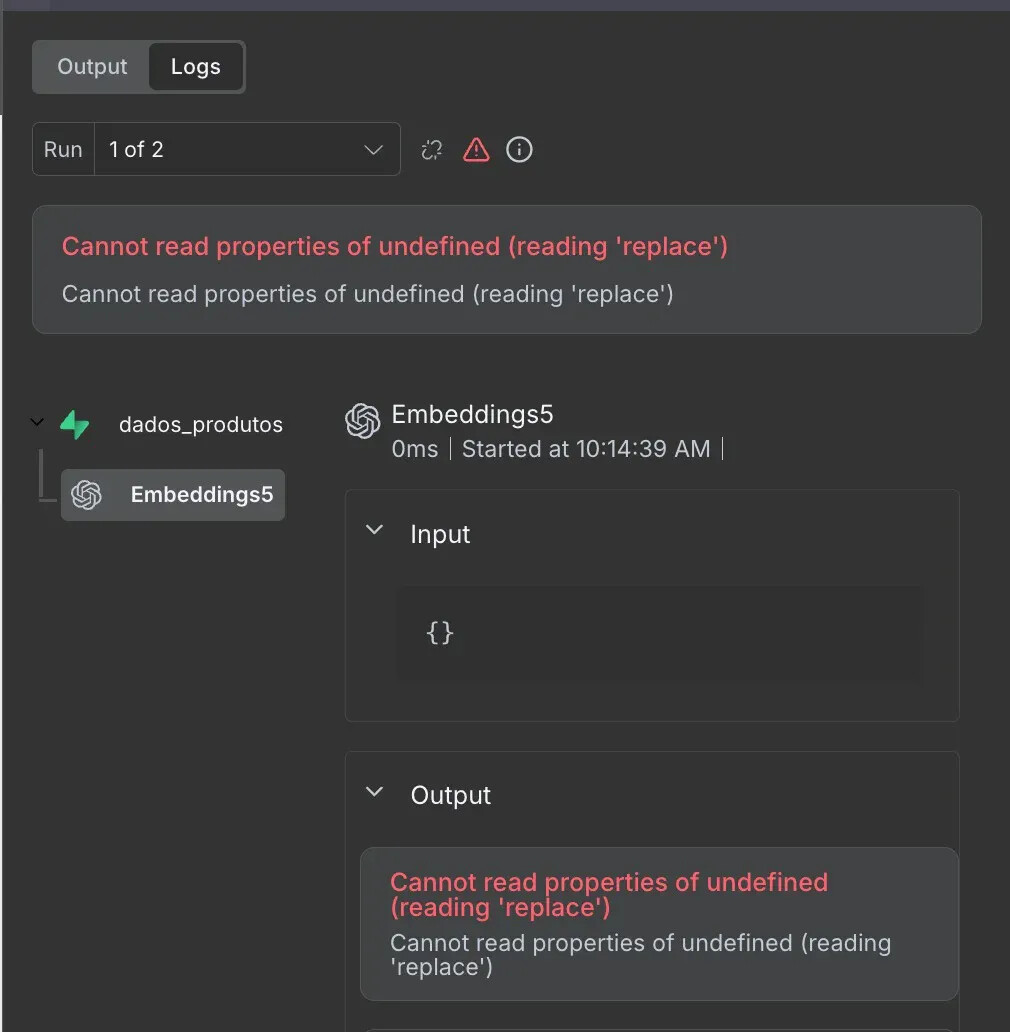Click the Embeddings5 title in details panel
Viewport: 1010px width, 1032px height.
click(472, 415)
